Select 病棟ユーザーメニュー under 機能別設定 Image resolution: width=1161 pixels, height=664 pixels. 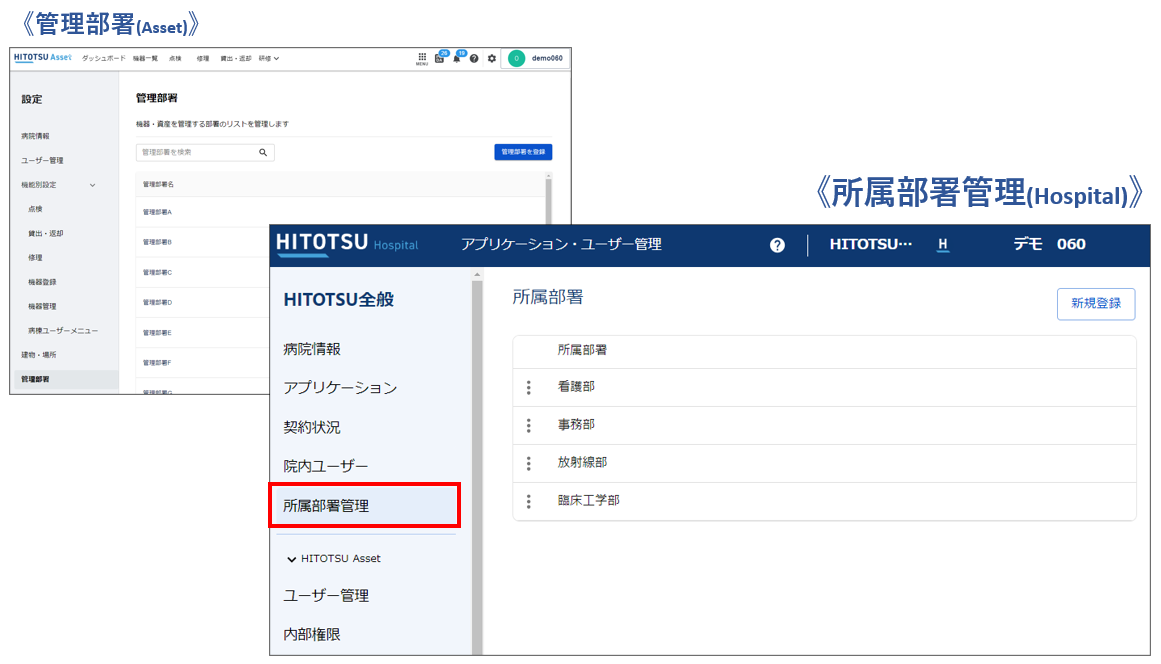pyautogui.click(x=63, y=331)
